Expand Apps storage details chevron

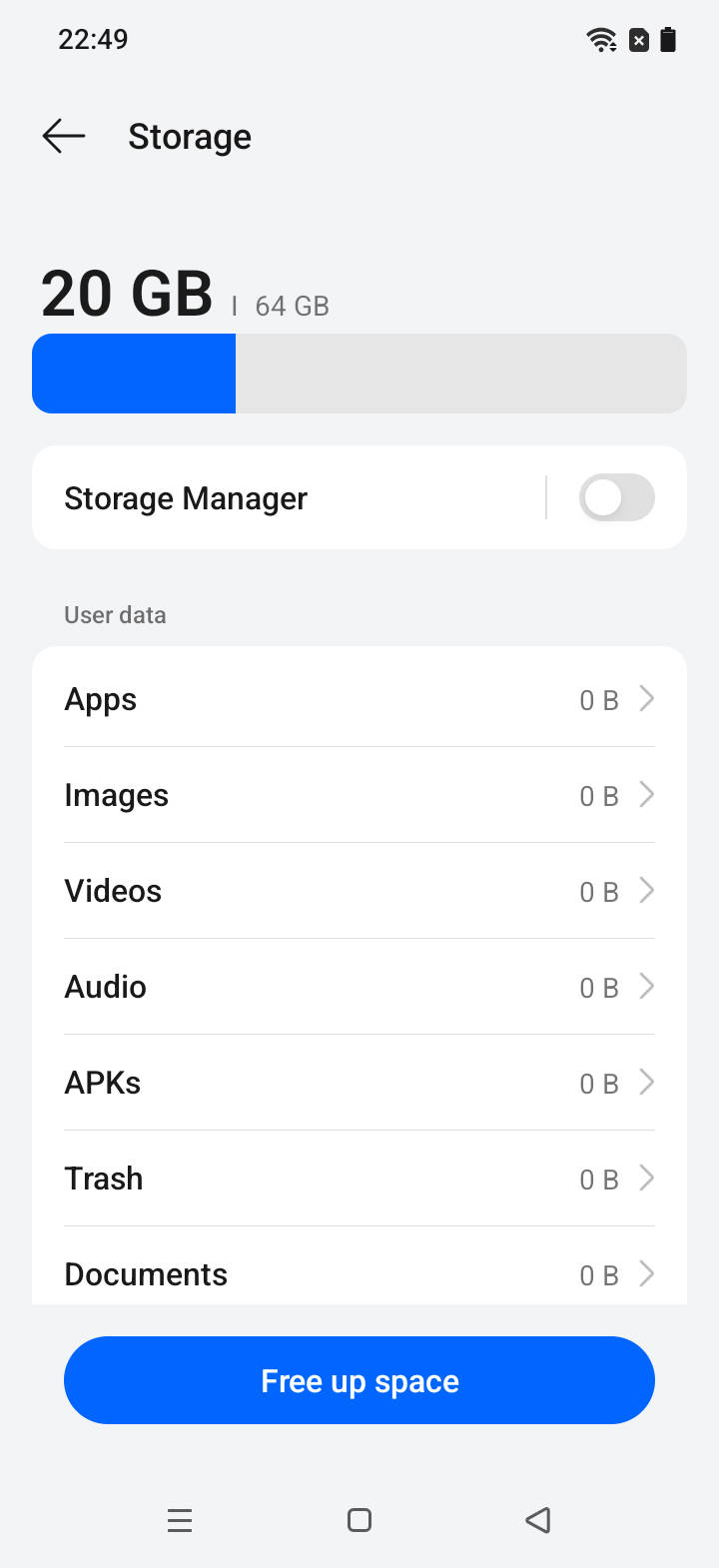647,698
